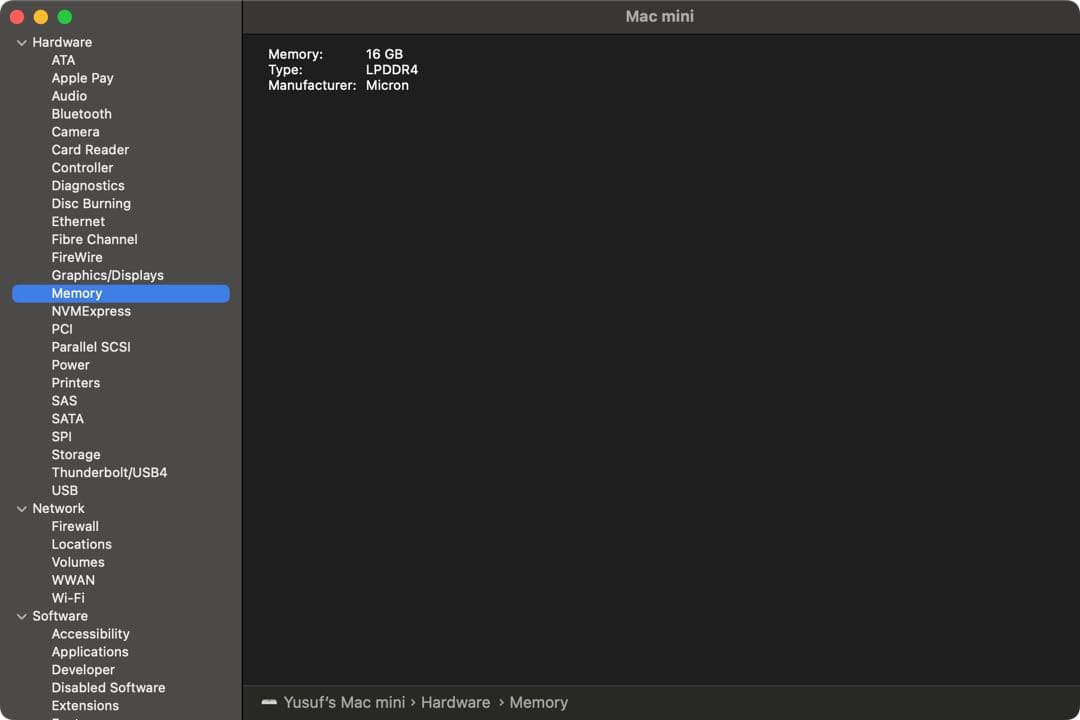The width and height of the screenshot is (1080, 720).
Task: Select the Storage item
Action: tap(76, 454)
